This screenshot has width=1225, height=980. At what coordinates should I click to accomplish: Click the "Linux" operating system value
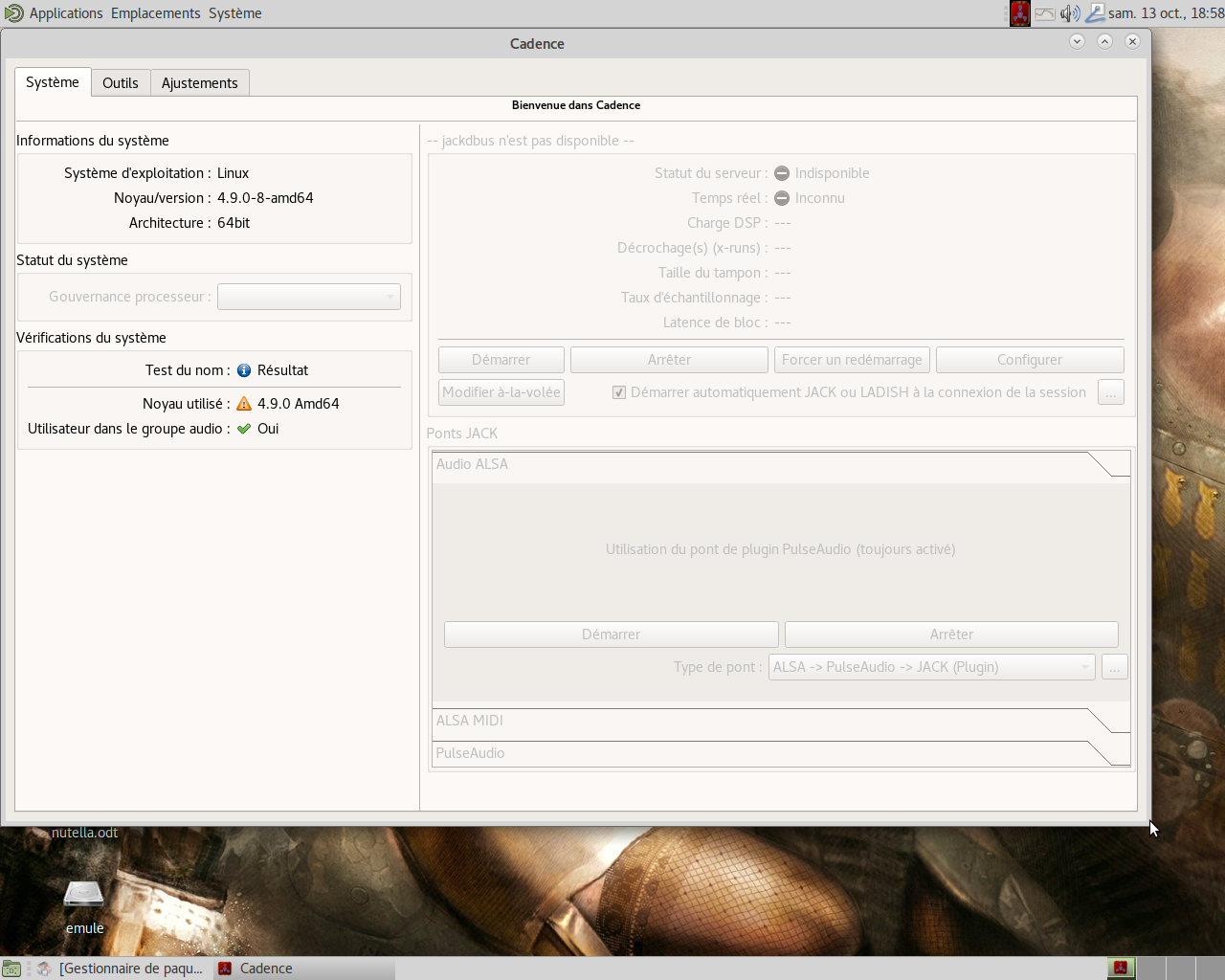[233, 173]
